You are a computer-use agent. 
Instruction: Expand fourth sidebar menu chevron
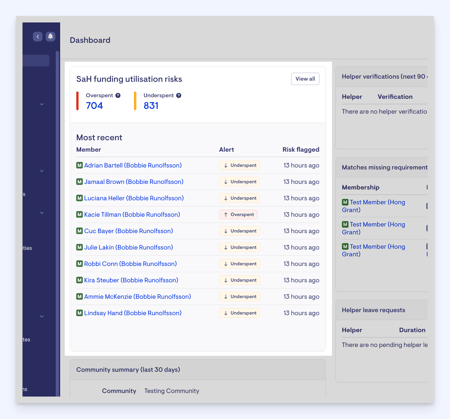[x=42, y=316]
